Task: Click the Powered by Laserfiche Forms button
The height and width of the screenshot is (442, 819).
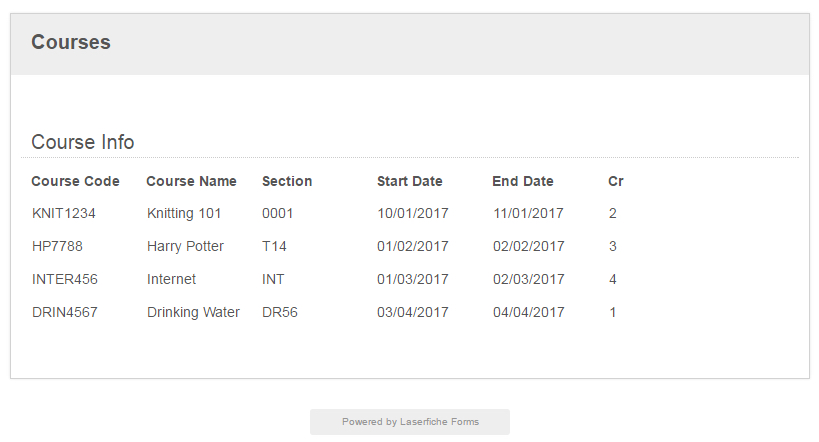Action: (410, 422)
